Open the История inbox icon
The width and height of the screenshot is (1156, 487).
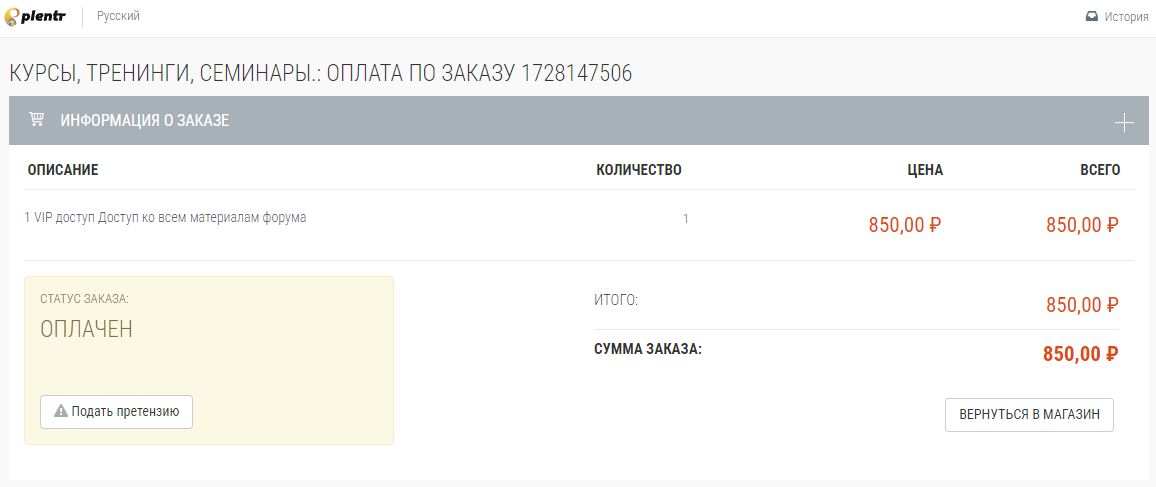pos(1092,17)
